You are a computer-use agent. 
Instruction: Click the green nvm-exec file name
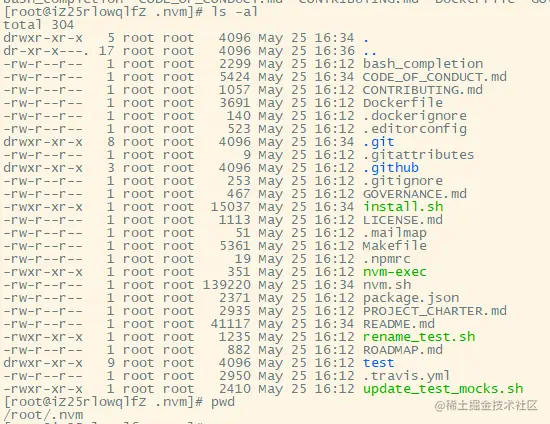(395, 272)
